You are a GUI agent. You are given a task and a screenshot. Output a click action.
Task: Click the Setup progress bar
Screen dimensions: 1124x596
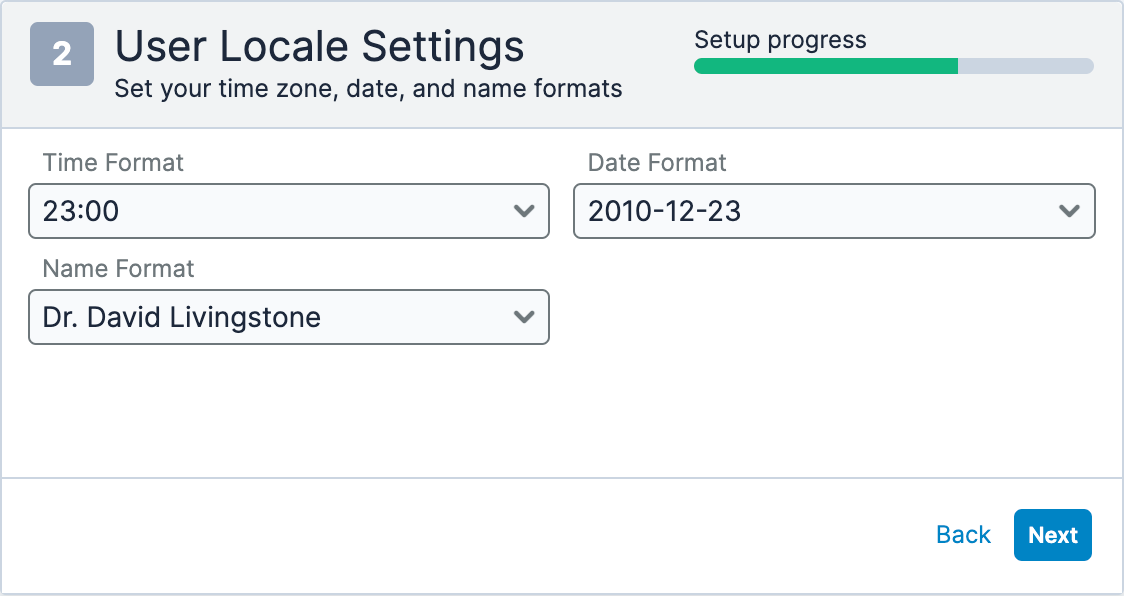pos(894,66)
